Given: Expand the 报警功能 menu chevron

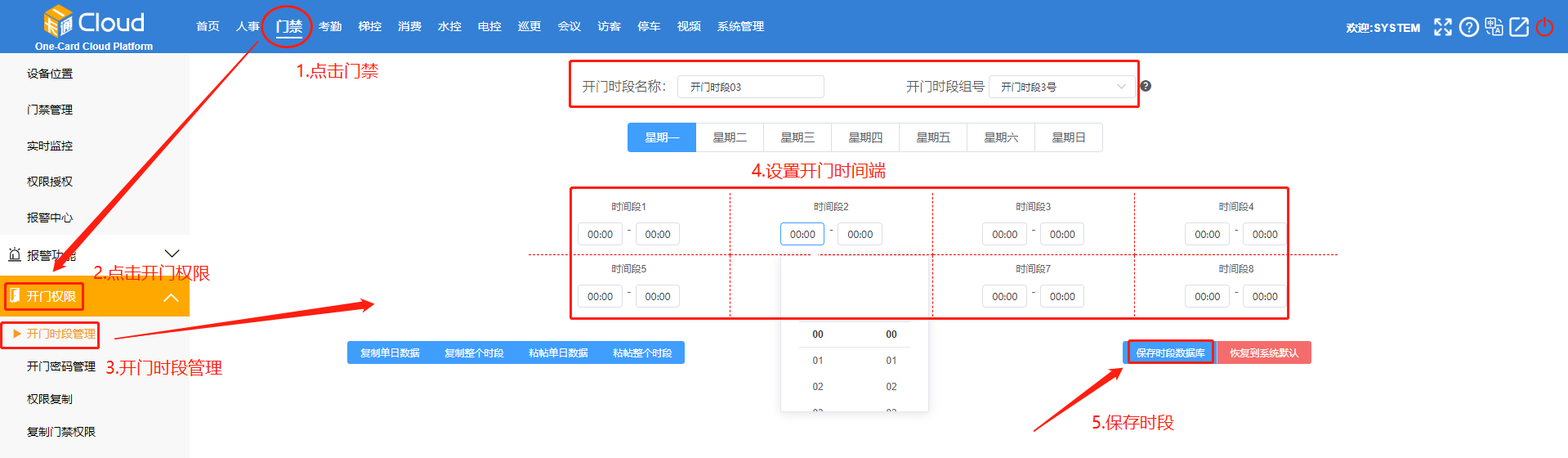Looking at the screenshot, I should click(172, 254).
